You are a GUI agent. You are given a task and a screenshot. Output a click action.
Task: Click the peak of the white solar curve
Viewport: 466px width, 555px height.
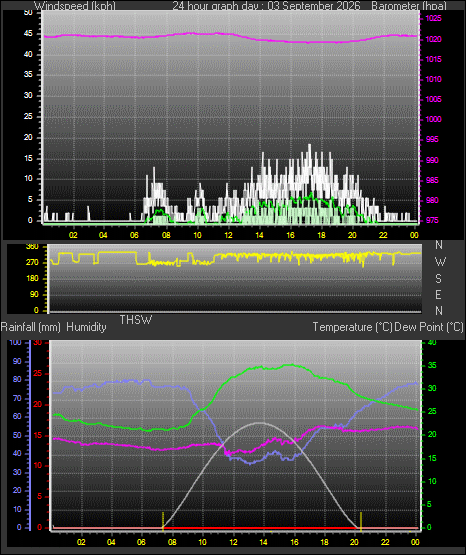coord(260,423)
